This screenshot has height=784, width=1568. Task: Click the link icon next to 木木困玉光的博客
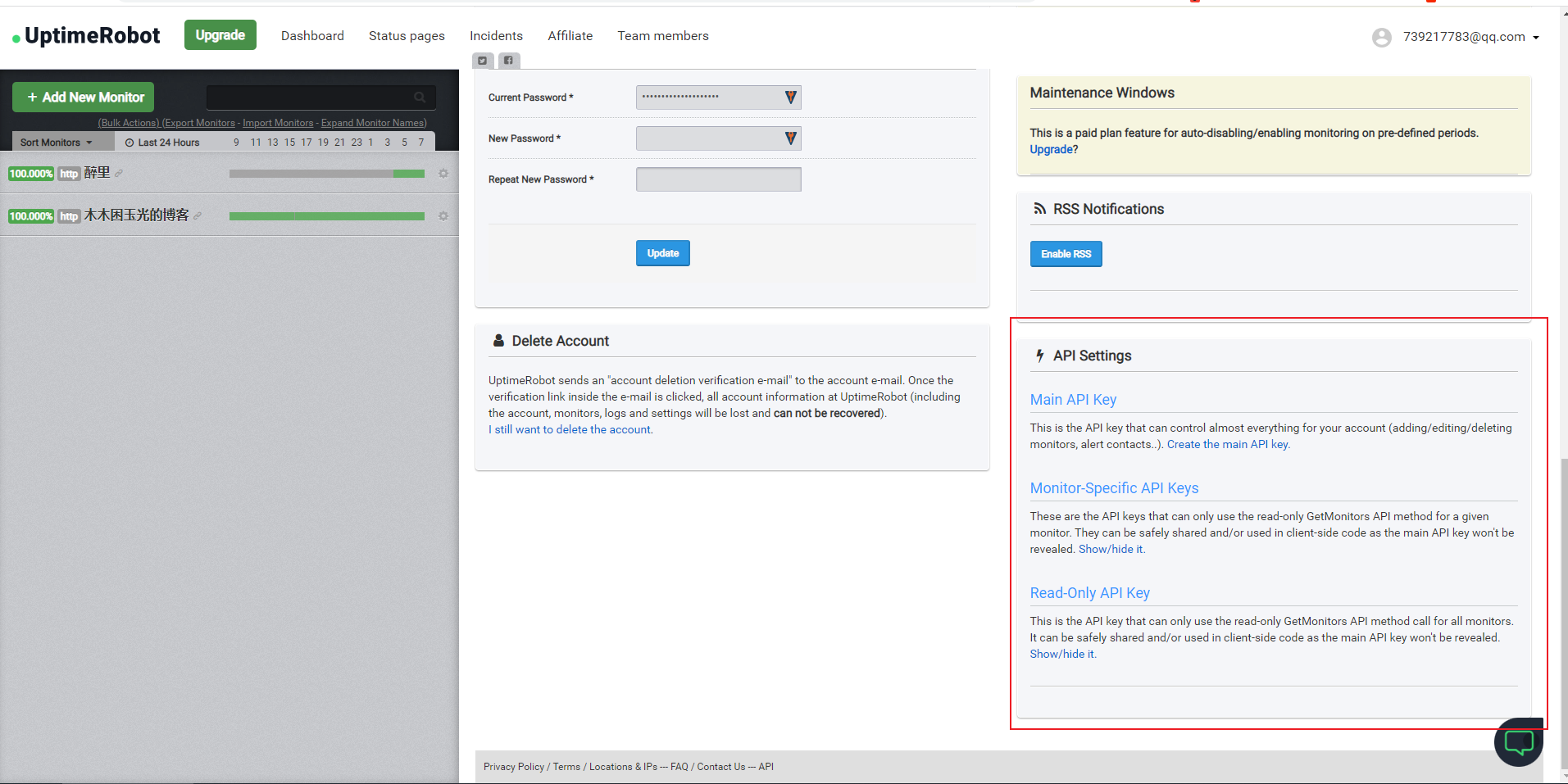click(x=198, y=216)
